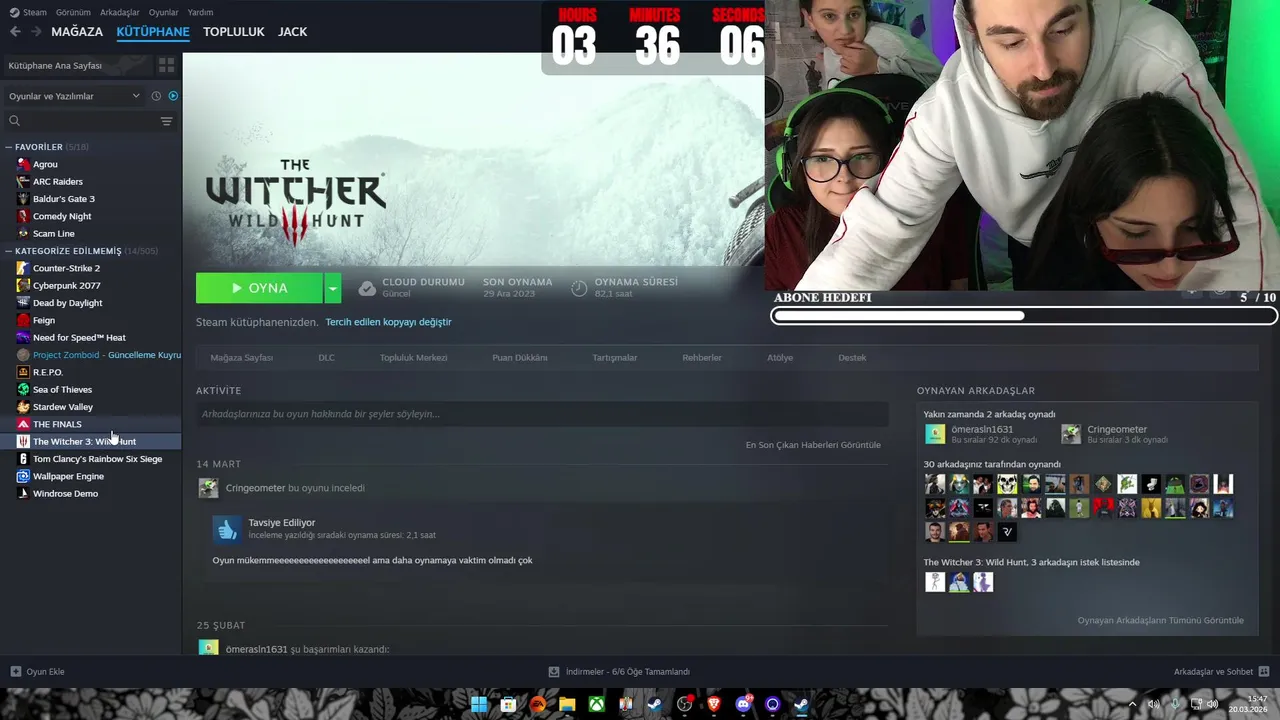This screenshot has width=1280, height=720.
Task: Click THE FINALS game icon
Action: [x=23, y=424]
